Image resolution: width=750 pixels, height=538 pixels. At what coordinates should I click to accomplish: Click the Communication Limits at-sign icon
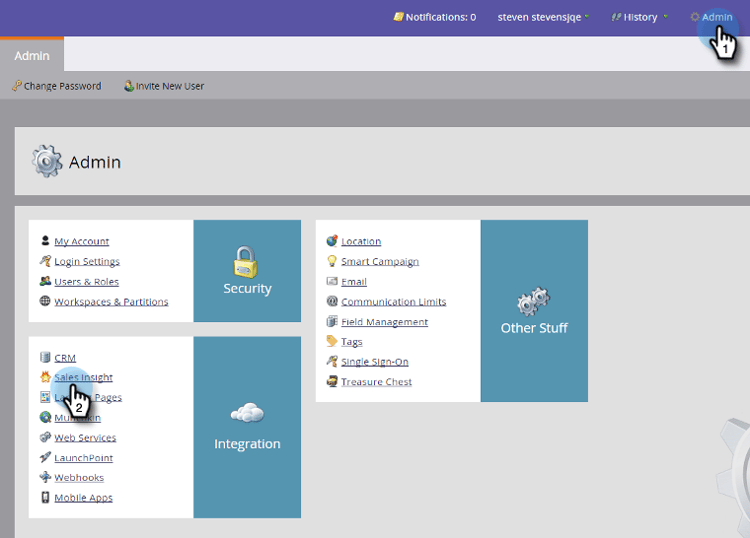pyautogui.click(x=332, y=301)
